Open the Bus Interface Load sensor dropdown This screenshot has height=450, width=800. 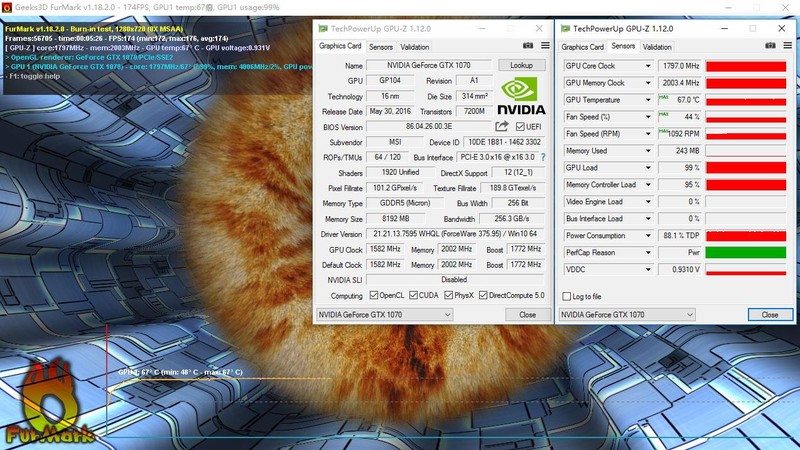648,218
